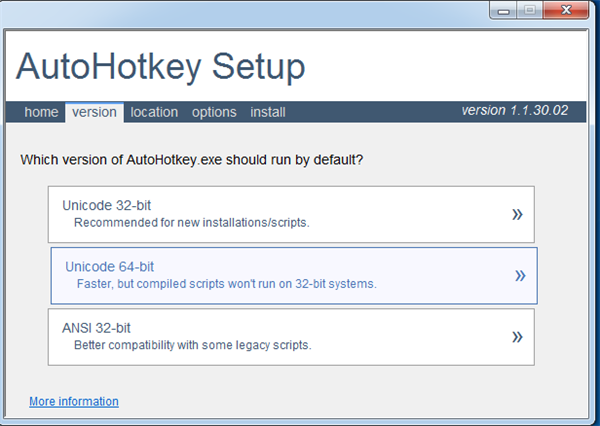This screenshot has height=426, width=600.
Task: Choose the ANSI 32-bit option
Action: click(96, 328)
